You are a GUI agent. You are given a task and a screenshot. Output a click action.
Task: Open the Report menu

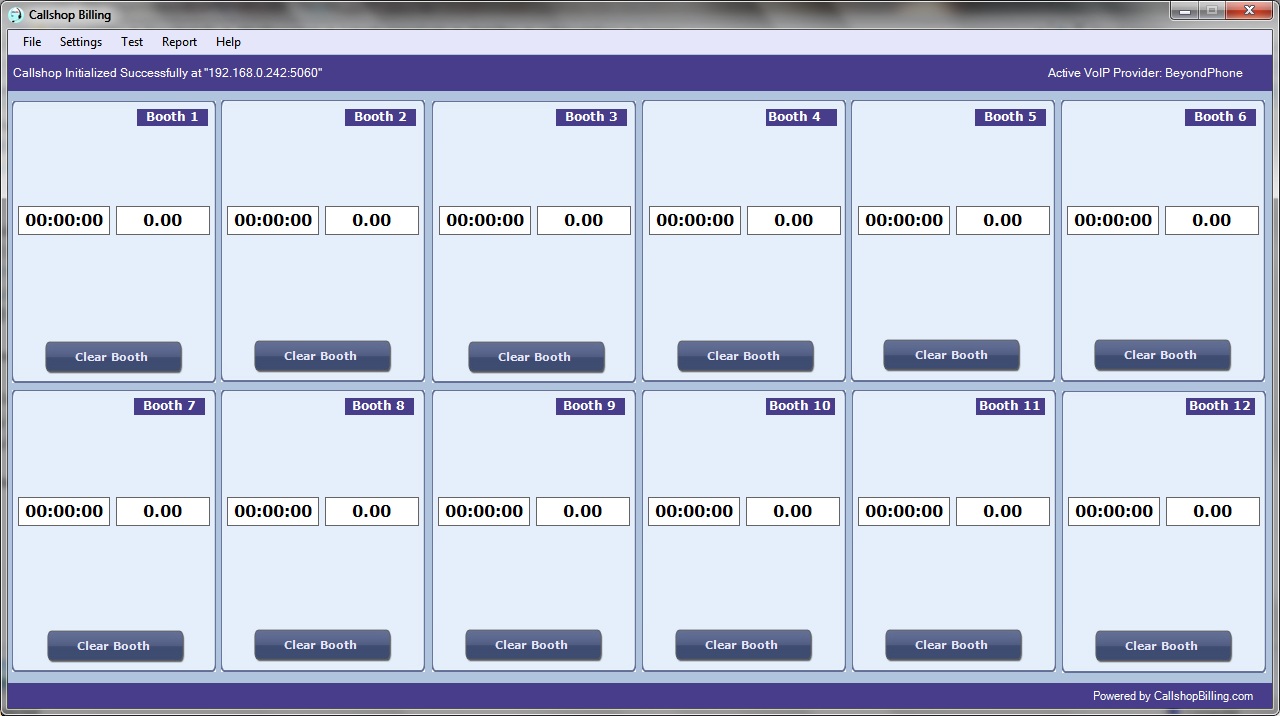tap(180, 42)
